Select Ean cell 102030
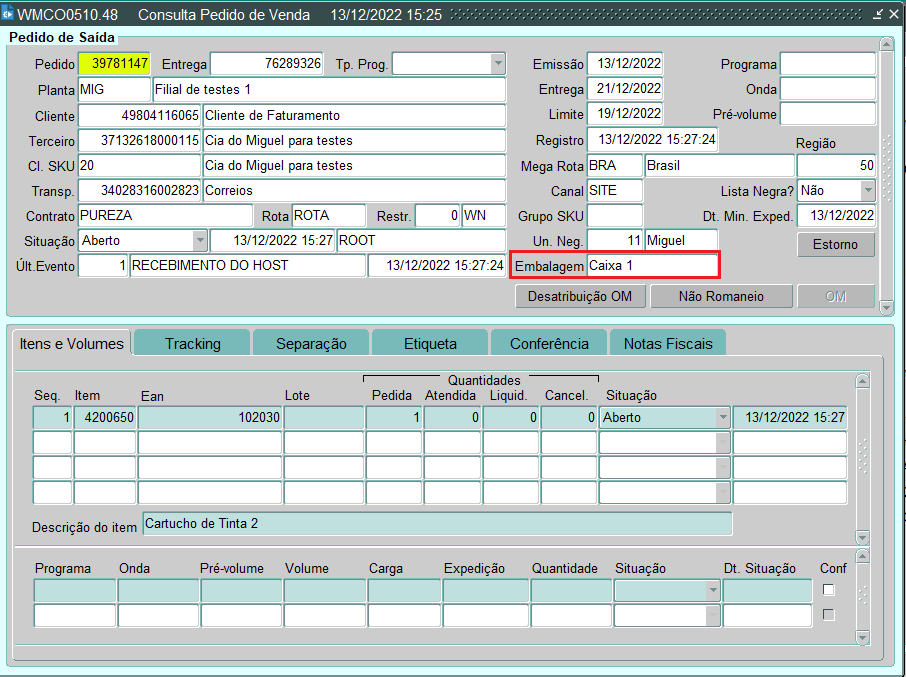906x677 pixels. coord(210,417)
